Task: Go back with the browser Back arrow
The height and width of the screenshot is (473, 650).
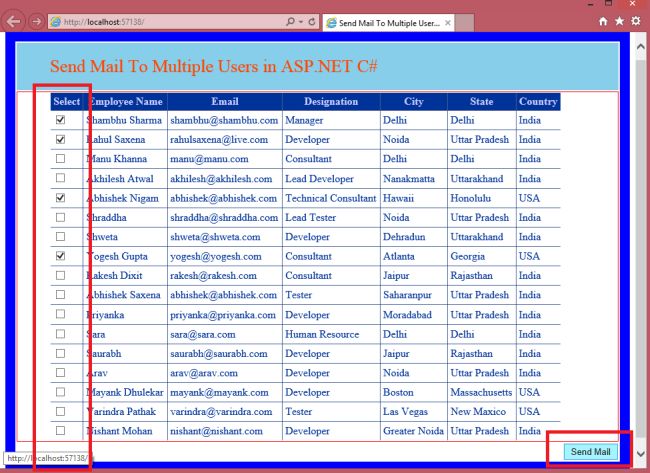Action: pos(14,22)
